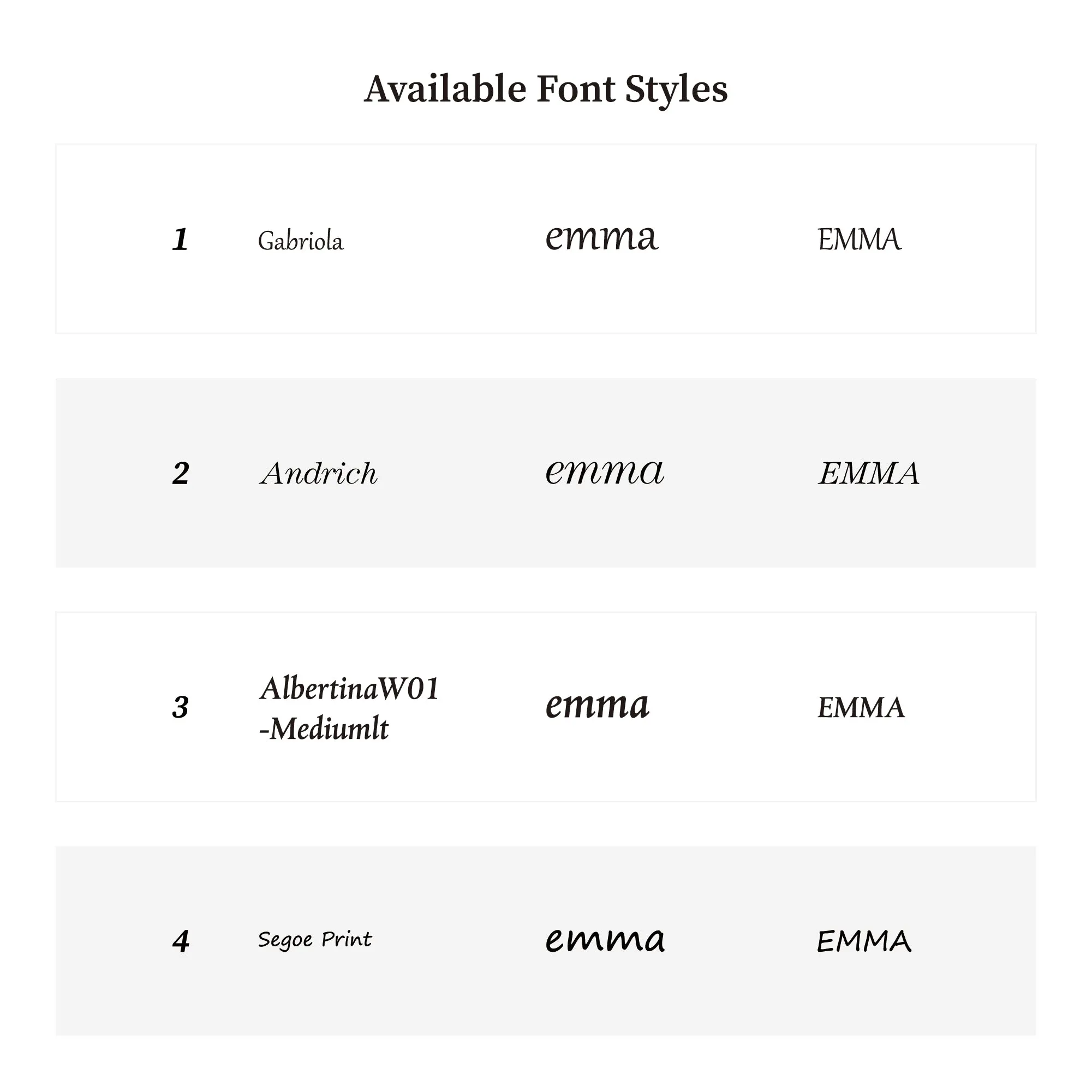Click the uppercase EMMA in Andrich

869,473
